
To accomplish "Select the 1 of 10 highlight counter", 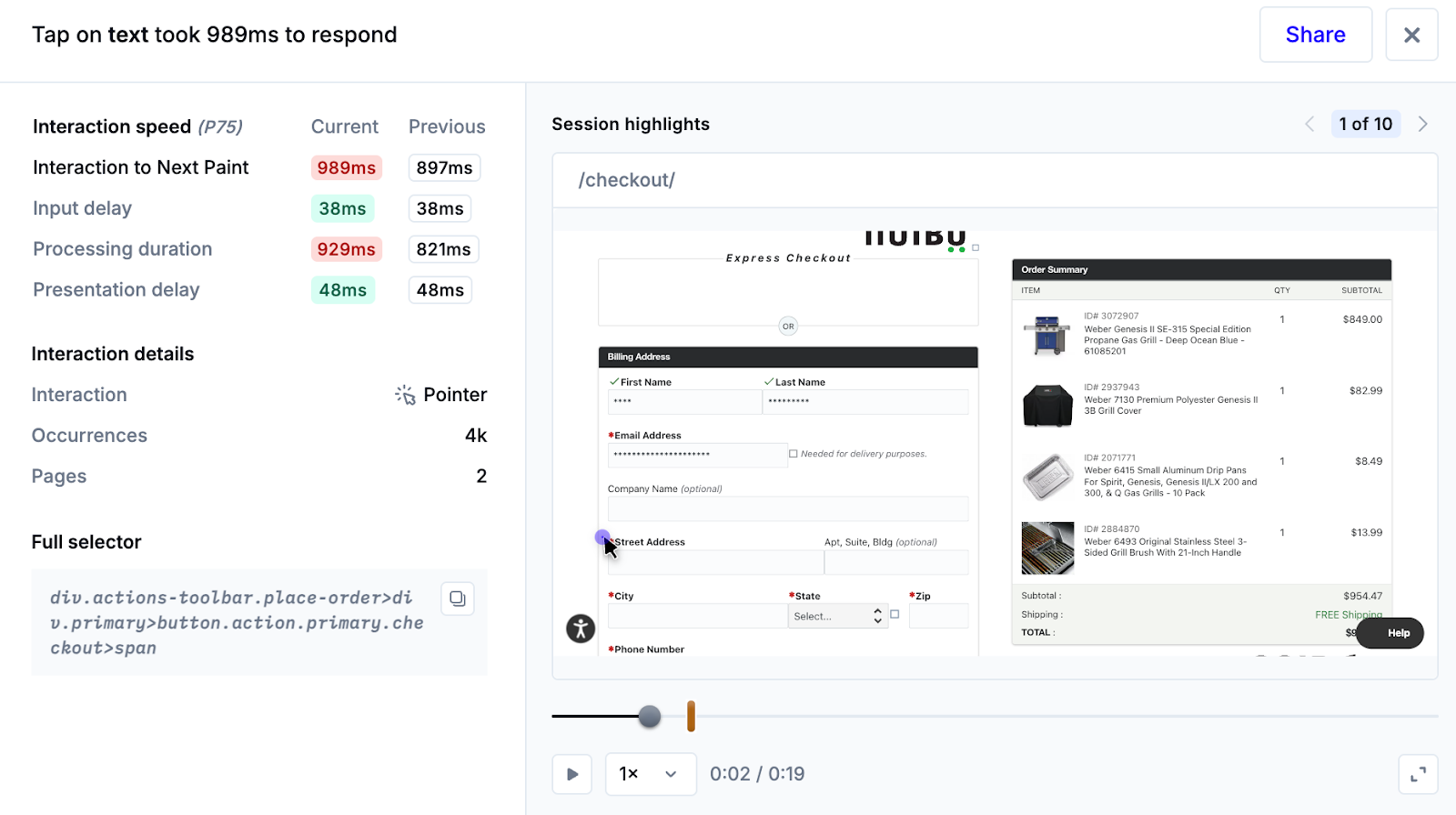I will pos(1365,125).
